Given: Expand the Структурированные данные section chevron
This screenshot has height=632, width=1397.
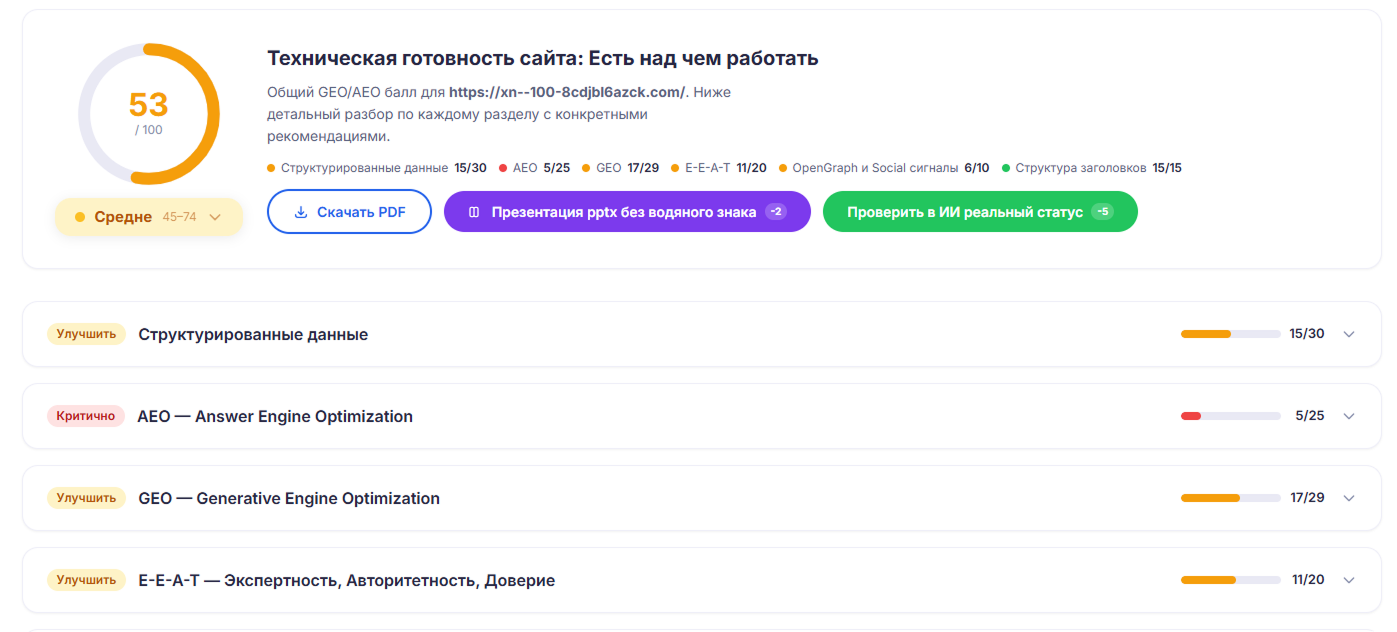Looking at the screenshot, I should tap(1349, 334).
